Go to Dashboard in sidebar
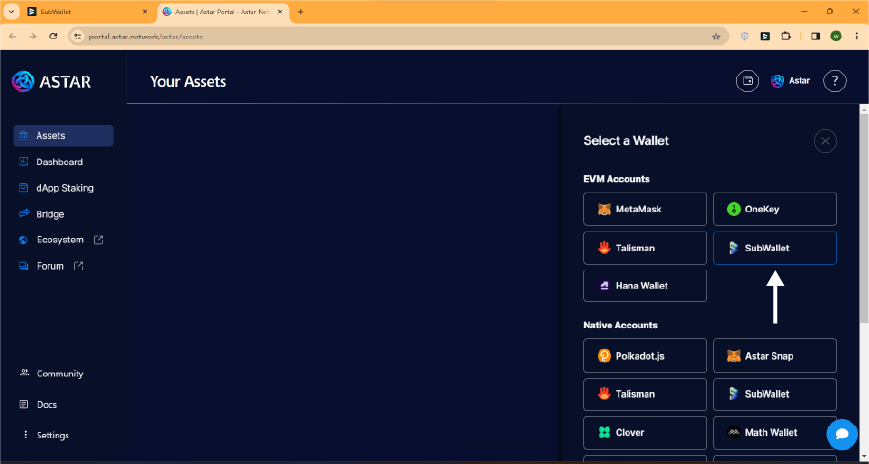Screen dimensions: 869x464 59,162
